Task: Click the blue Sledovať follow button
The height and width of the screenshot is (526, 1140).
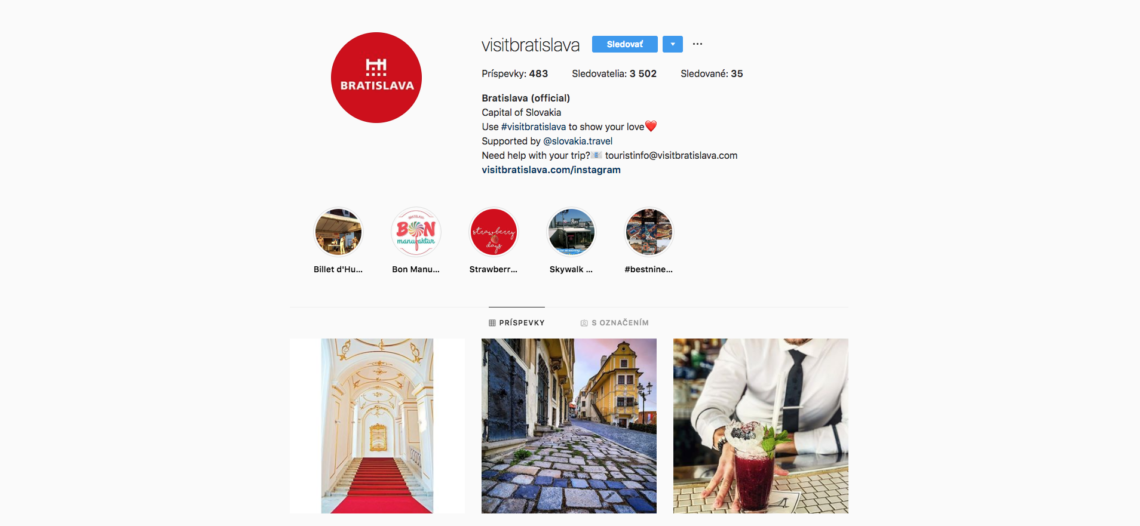Action: [625, 44]
